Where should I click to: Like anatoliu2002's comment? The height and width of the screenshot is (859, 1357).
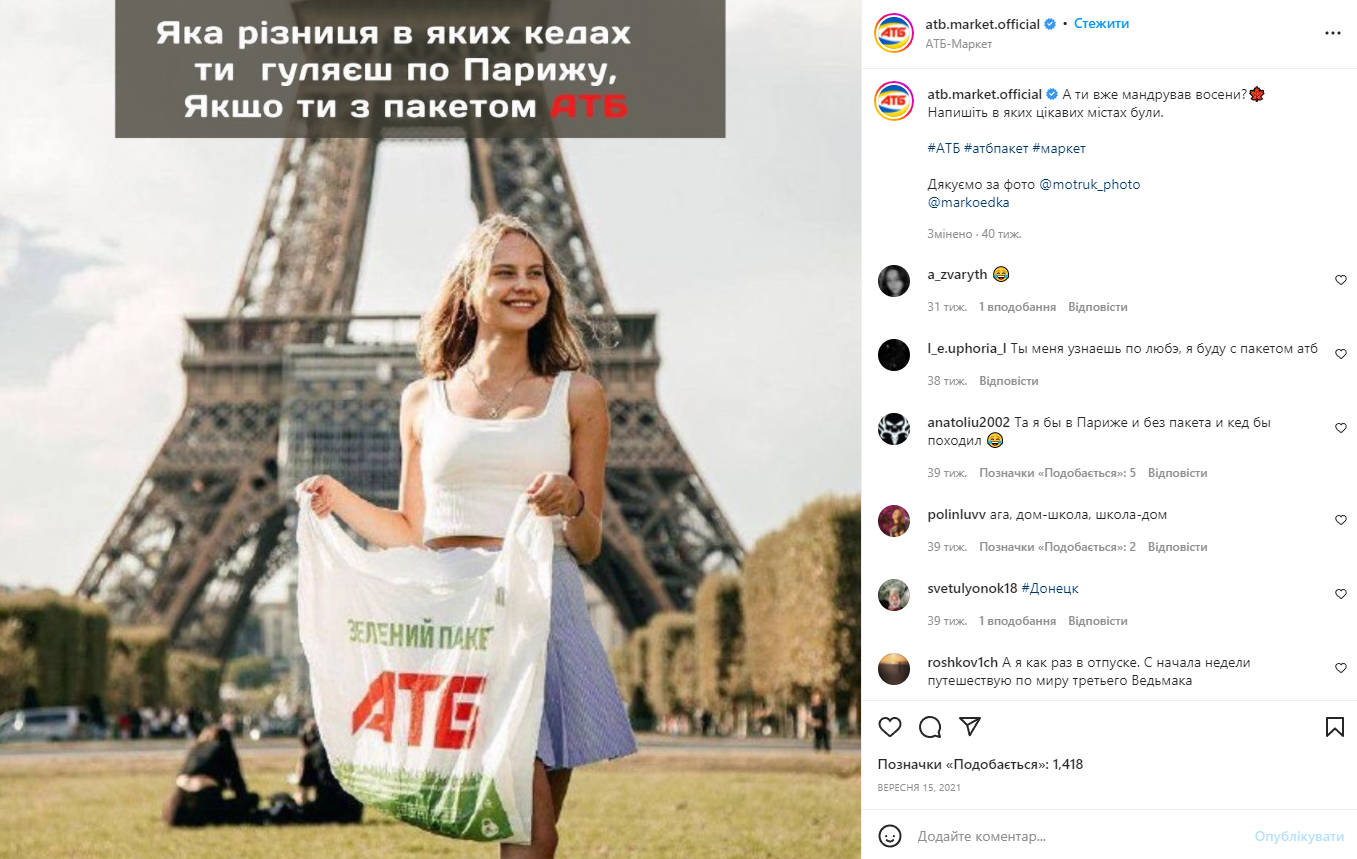pos(1341,429)
